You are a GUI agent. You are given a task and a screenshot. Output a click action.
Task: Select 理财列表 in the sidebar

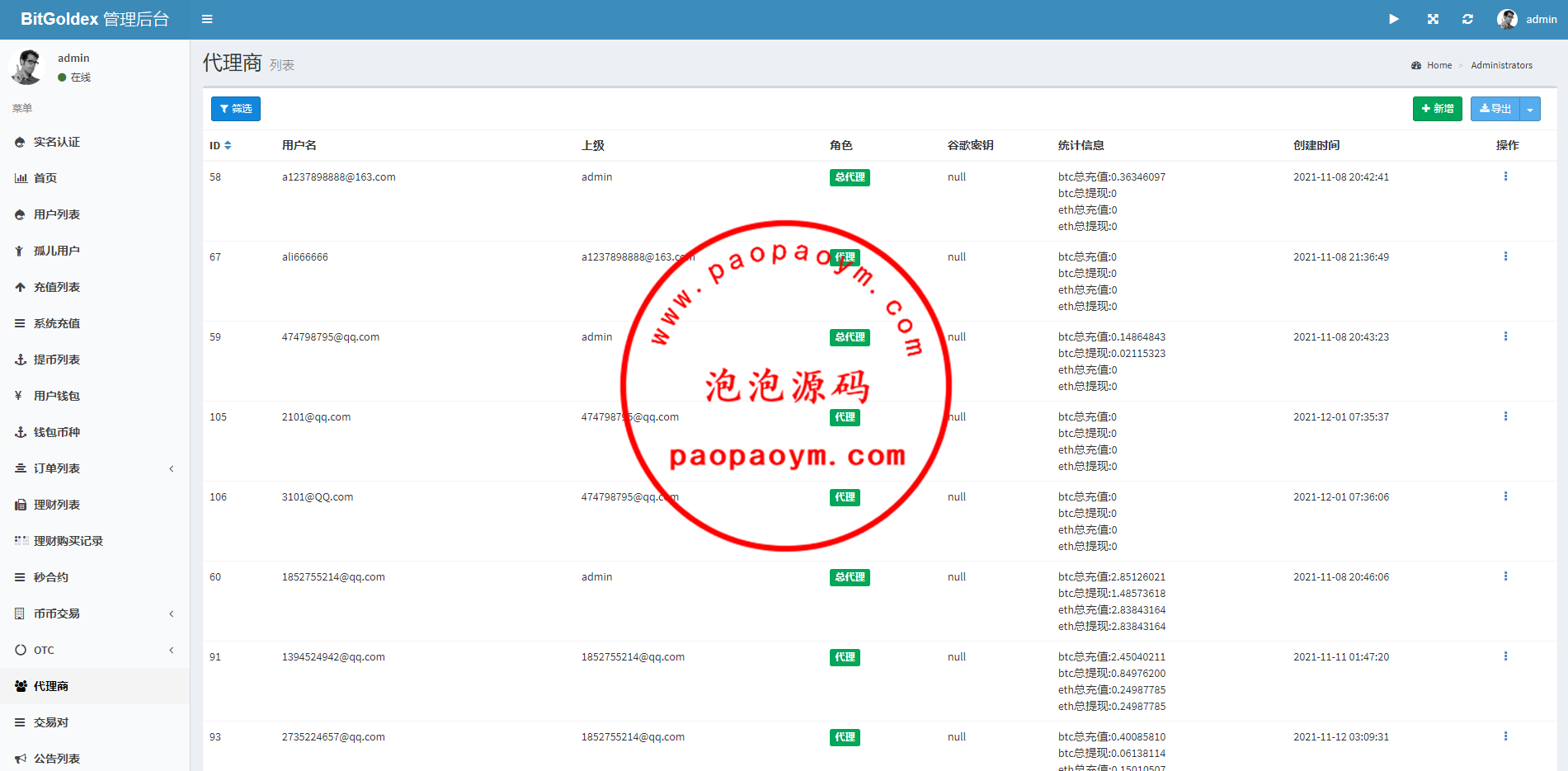pyautogui.click(x=57, y=505)
